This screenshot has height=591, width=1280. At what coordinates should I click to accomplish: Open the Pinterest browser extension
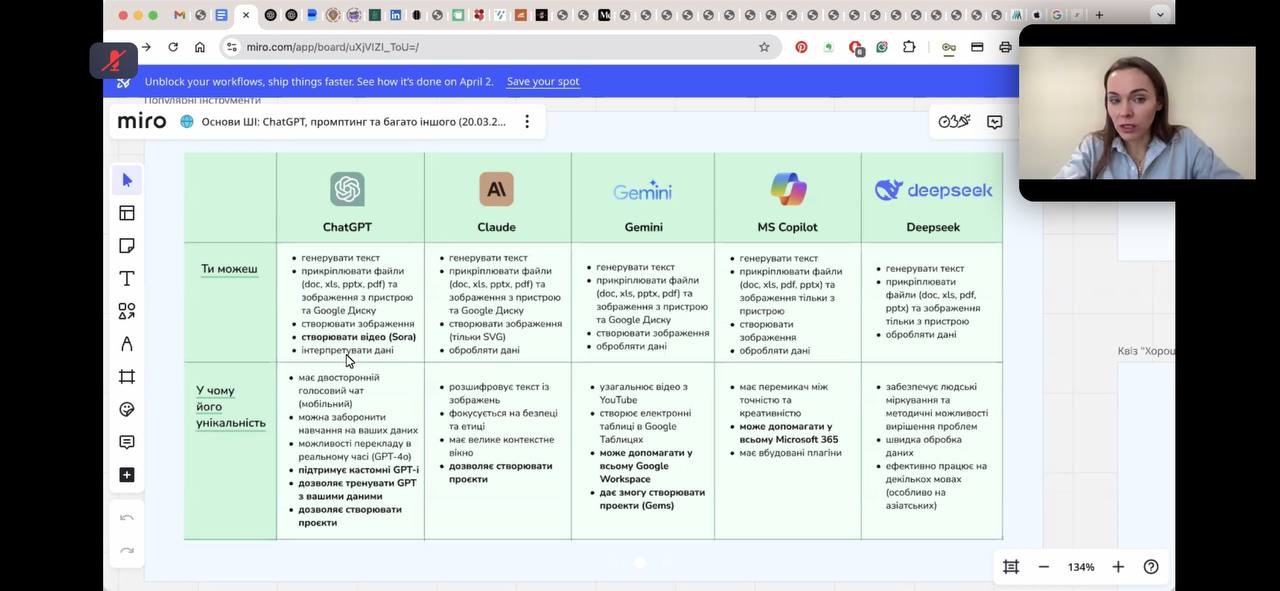pos(801,47)
